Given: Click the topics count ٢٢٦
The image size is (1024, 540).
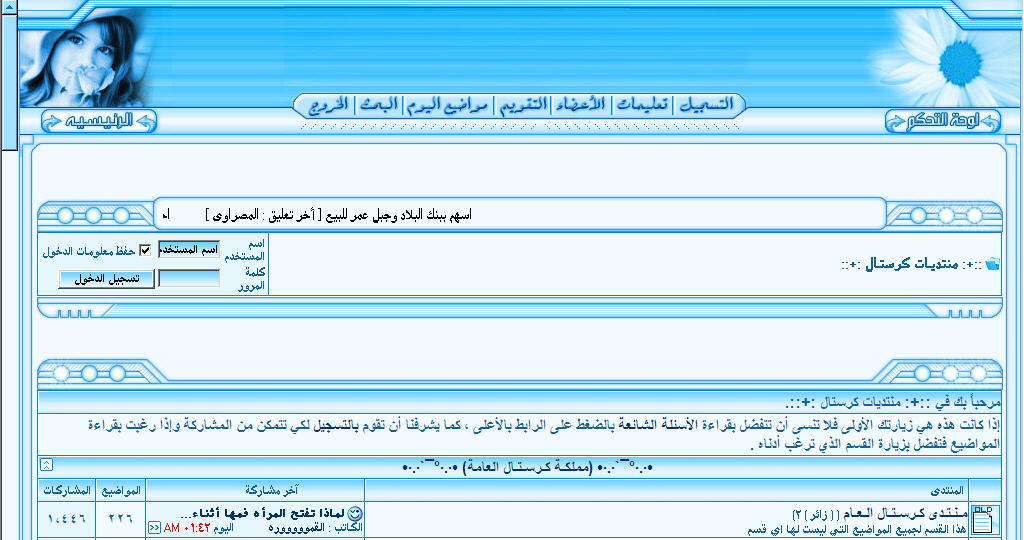Looking at the screenshot, I should pos(120,518).
